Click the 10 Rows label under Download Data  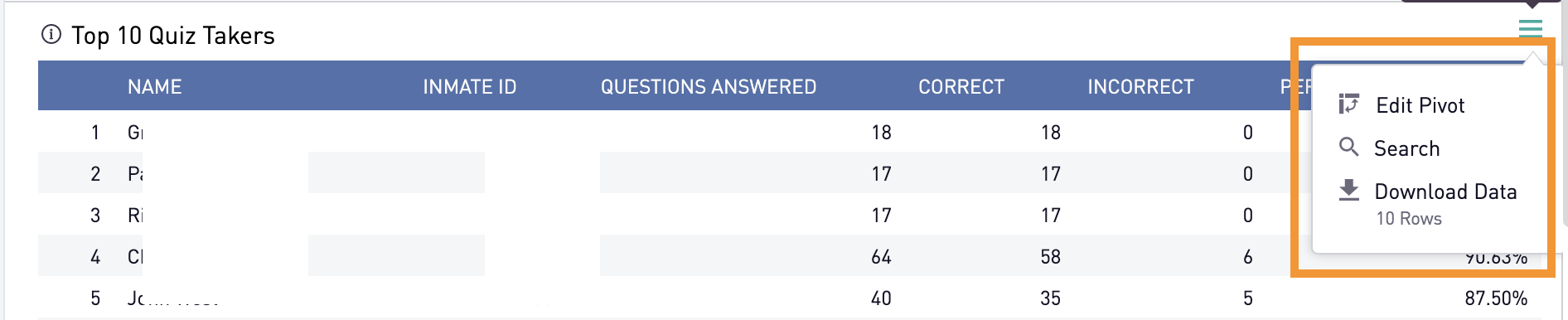[x=1409, y=219]
